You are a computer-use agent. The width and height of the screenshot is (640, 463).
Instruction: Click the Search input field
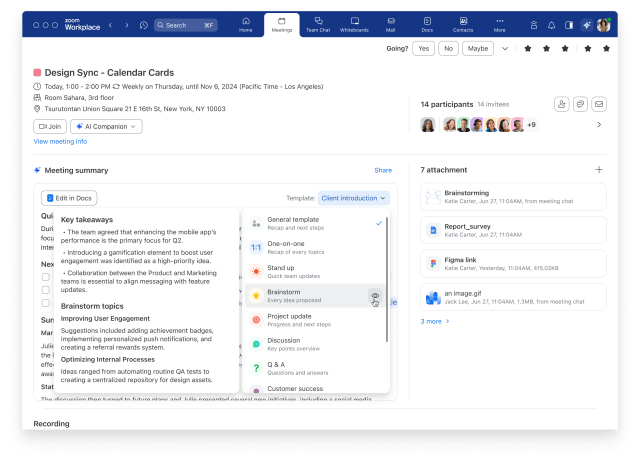point(186,25)
